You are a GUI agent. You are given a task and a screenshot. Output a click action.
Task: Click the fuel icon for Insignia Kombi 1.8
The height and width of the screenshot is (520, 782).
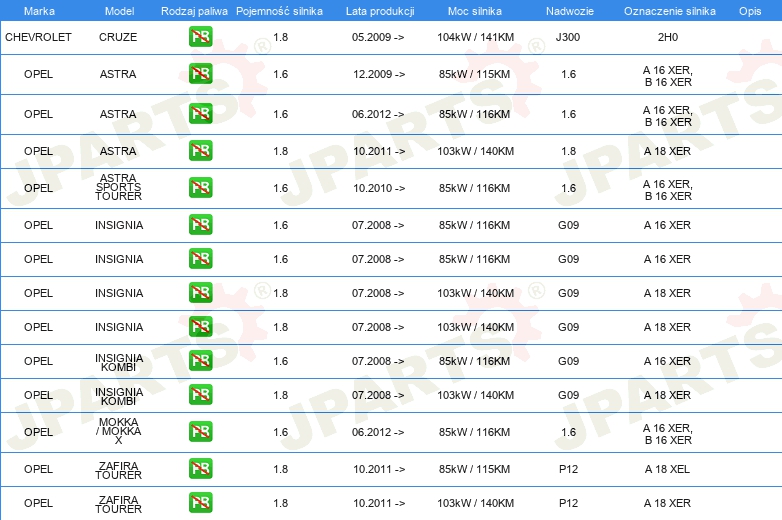pyautogui.click(x=200, y=394)
